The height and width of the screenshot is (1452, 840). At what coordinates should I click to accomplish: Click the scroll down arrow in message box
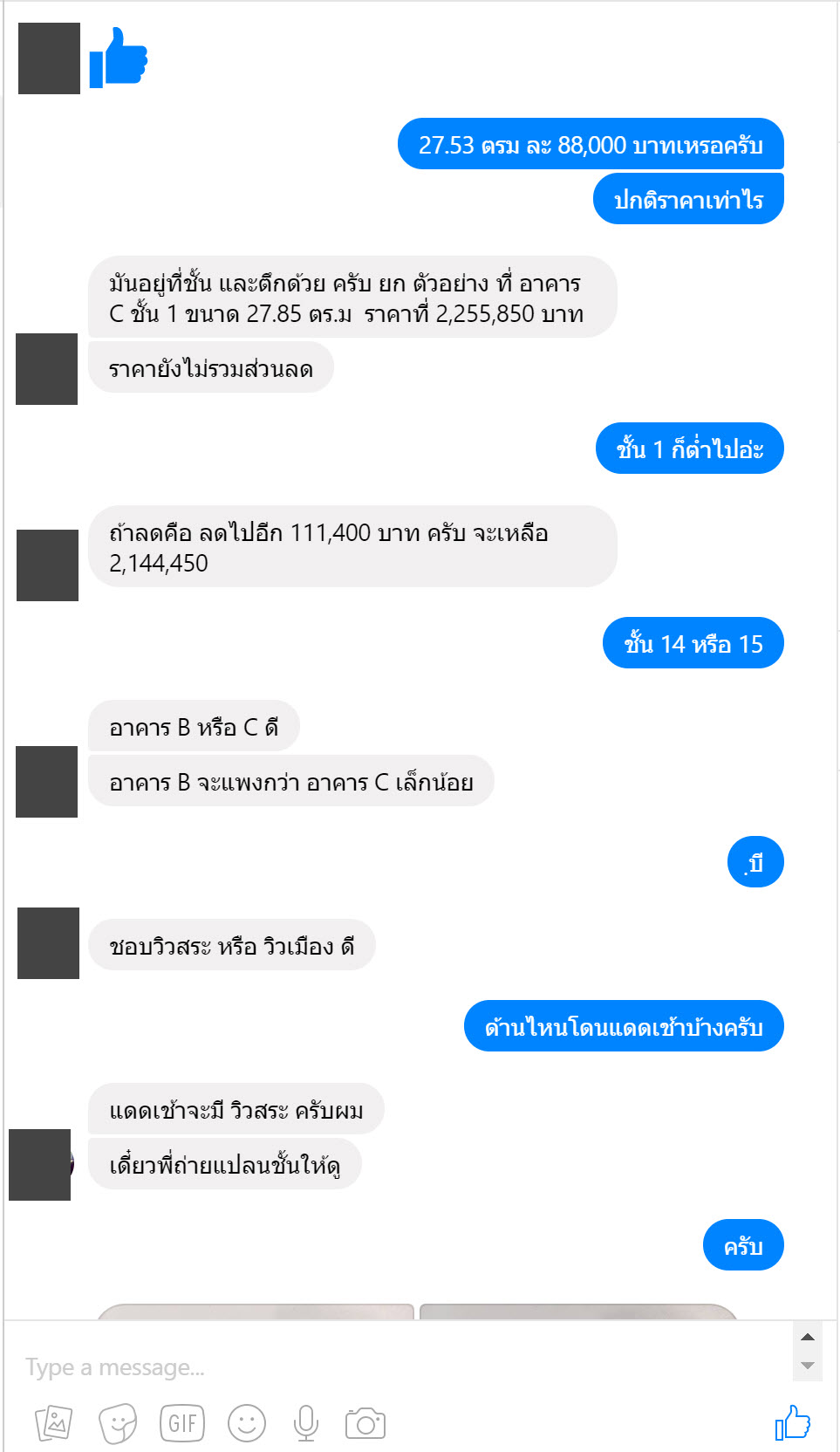[x=808, y=1366]
